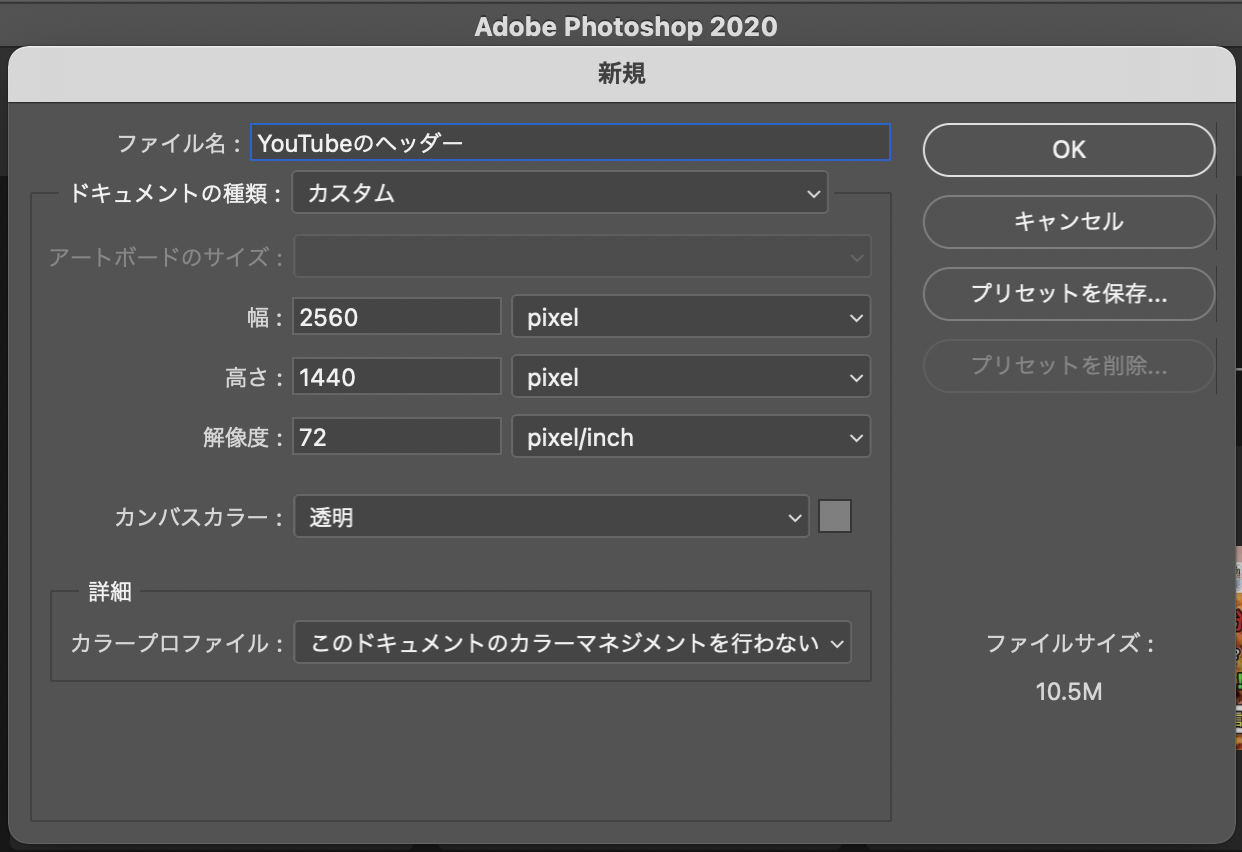Click the chevron on the color profile dropdown
Viewport: 1242px width, 852px height.
838,643
